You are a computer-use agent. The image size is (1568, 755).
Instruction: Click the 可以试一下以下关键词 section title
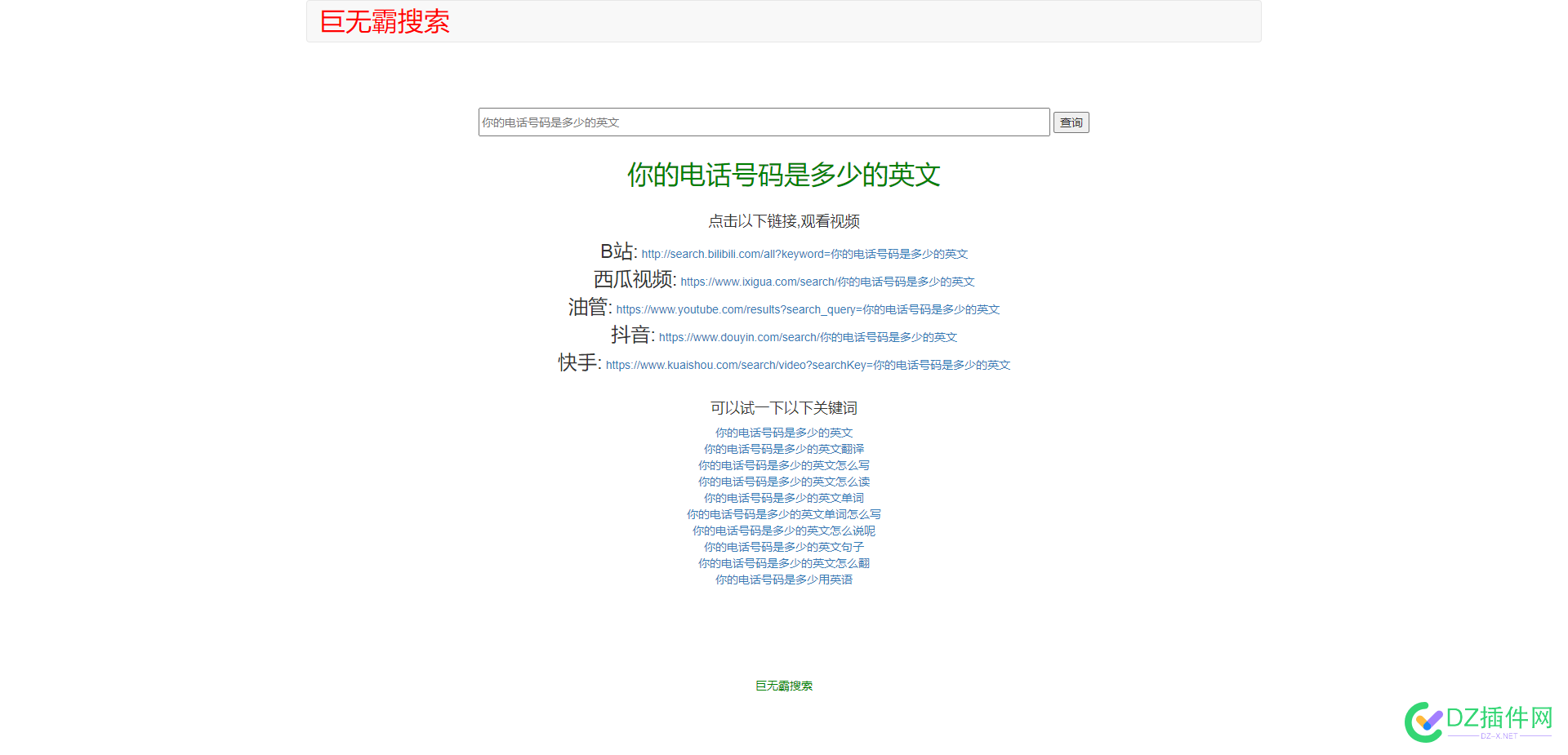coord(784,408)
